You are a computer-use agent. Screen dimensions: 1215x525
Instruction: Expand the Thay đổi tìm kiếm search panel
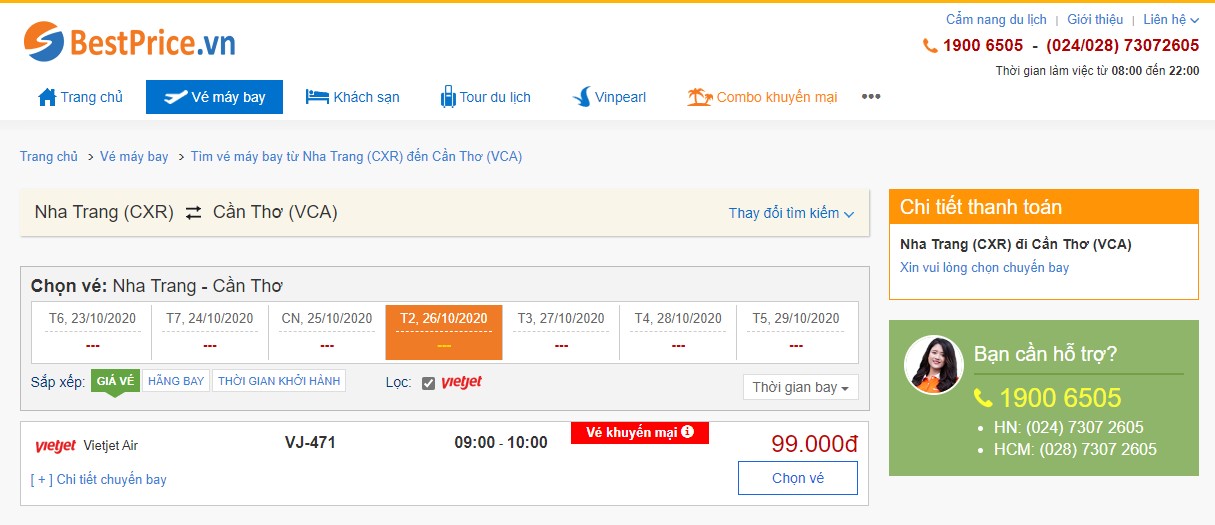791,213
